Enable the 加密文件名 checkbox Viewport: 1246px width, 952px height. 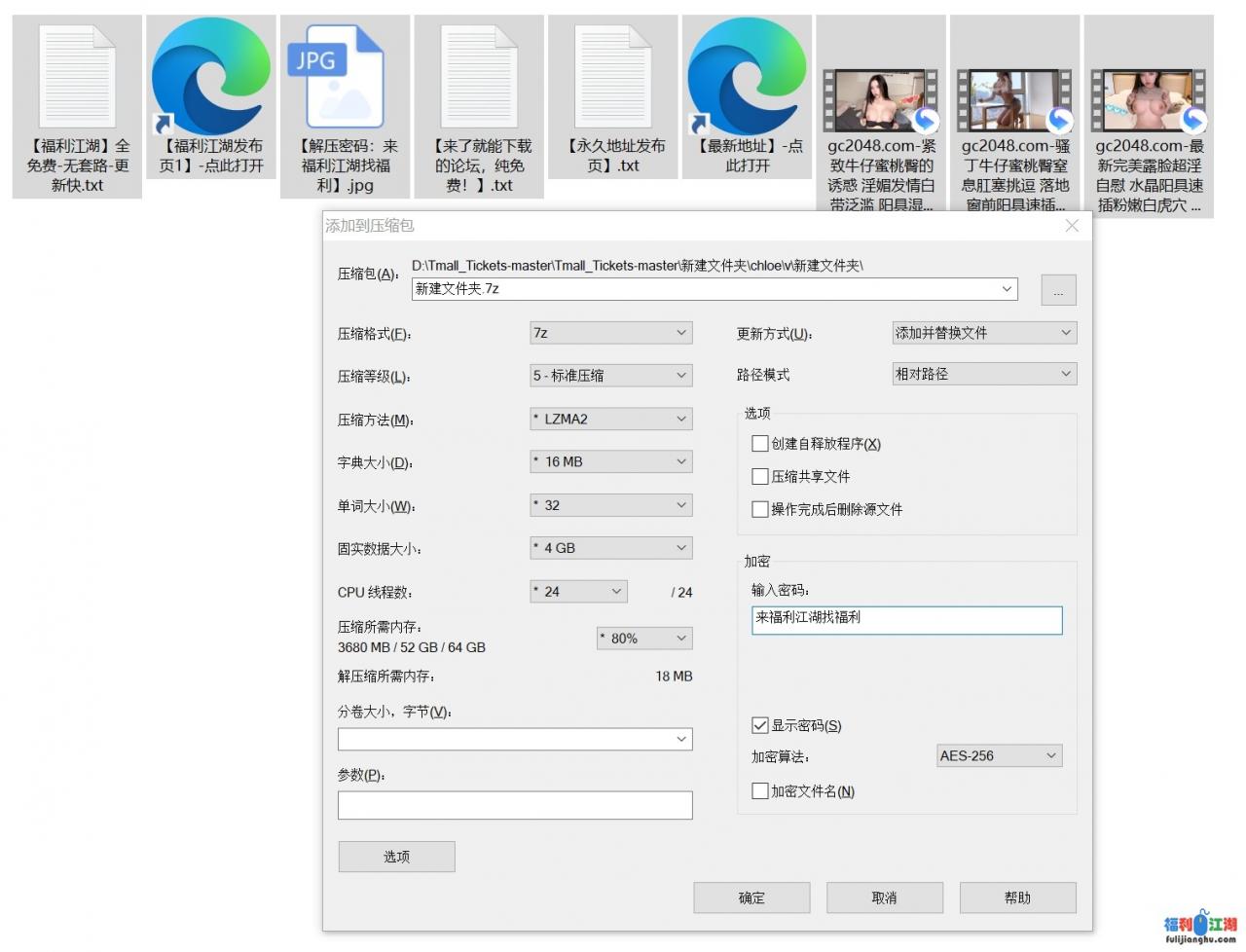pyautogui.click(x=760, y=791)
